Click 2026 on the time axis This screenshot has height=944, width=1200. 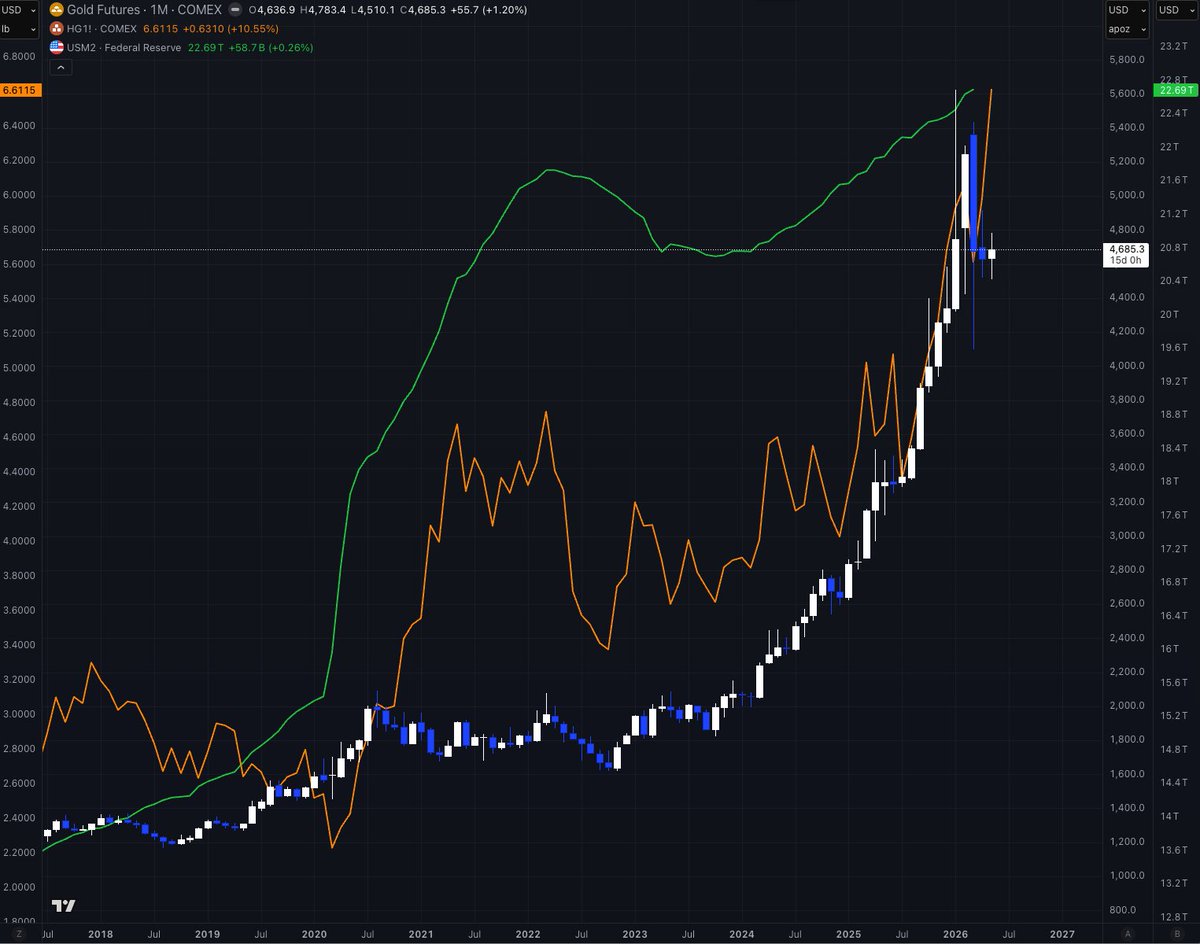click(955, 933)
